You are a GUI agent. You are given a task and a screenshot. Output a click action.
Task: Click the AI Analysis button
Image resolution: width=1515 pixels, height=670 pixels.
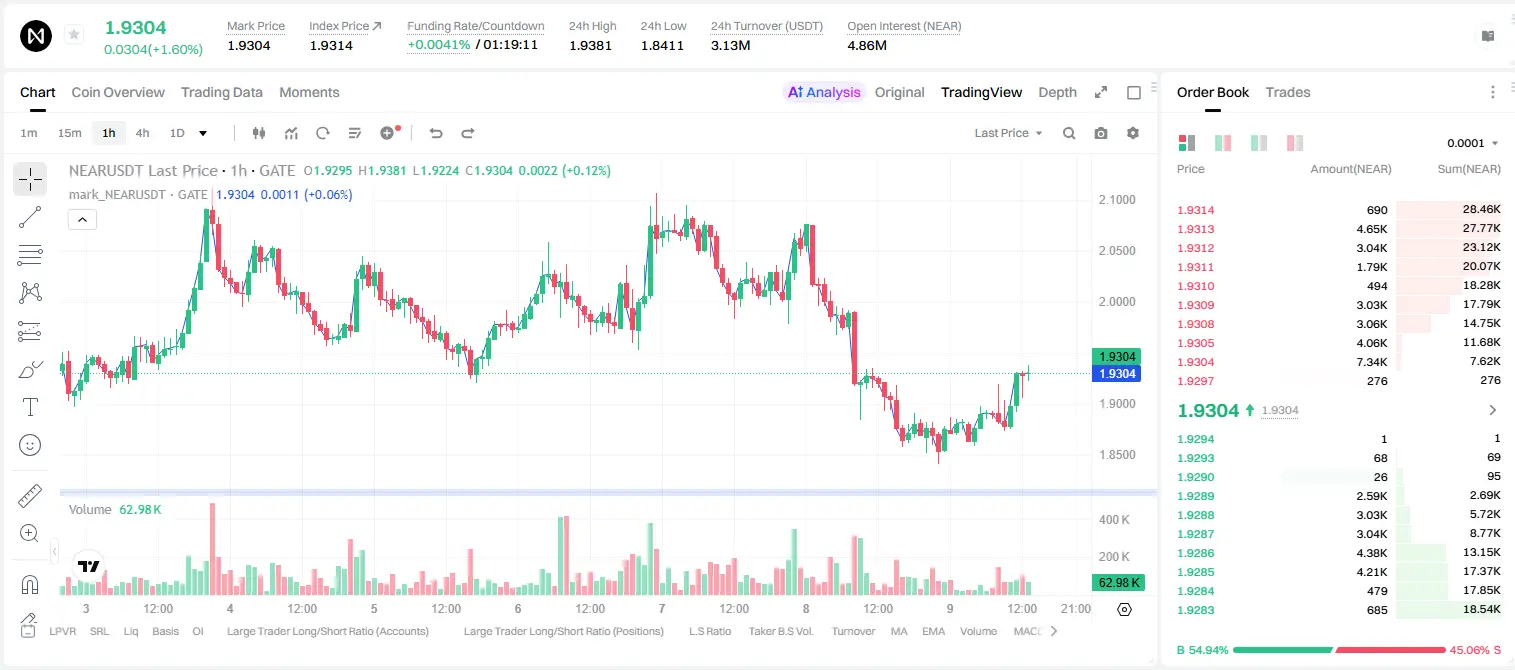(824, 92)
